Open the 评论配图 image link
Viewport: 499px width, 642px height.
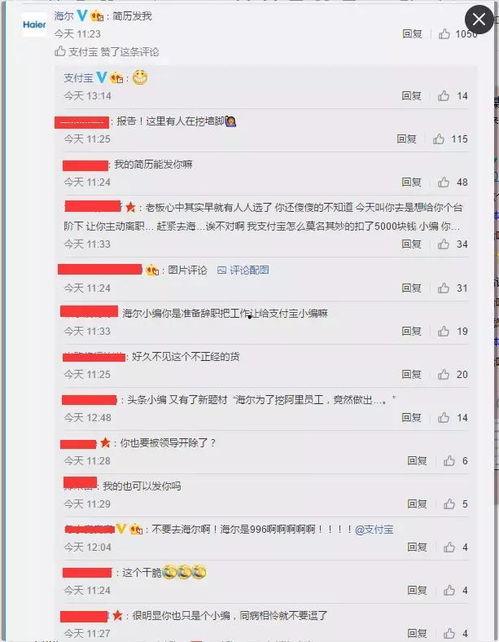[243, 270]
